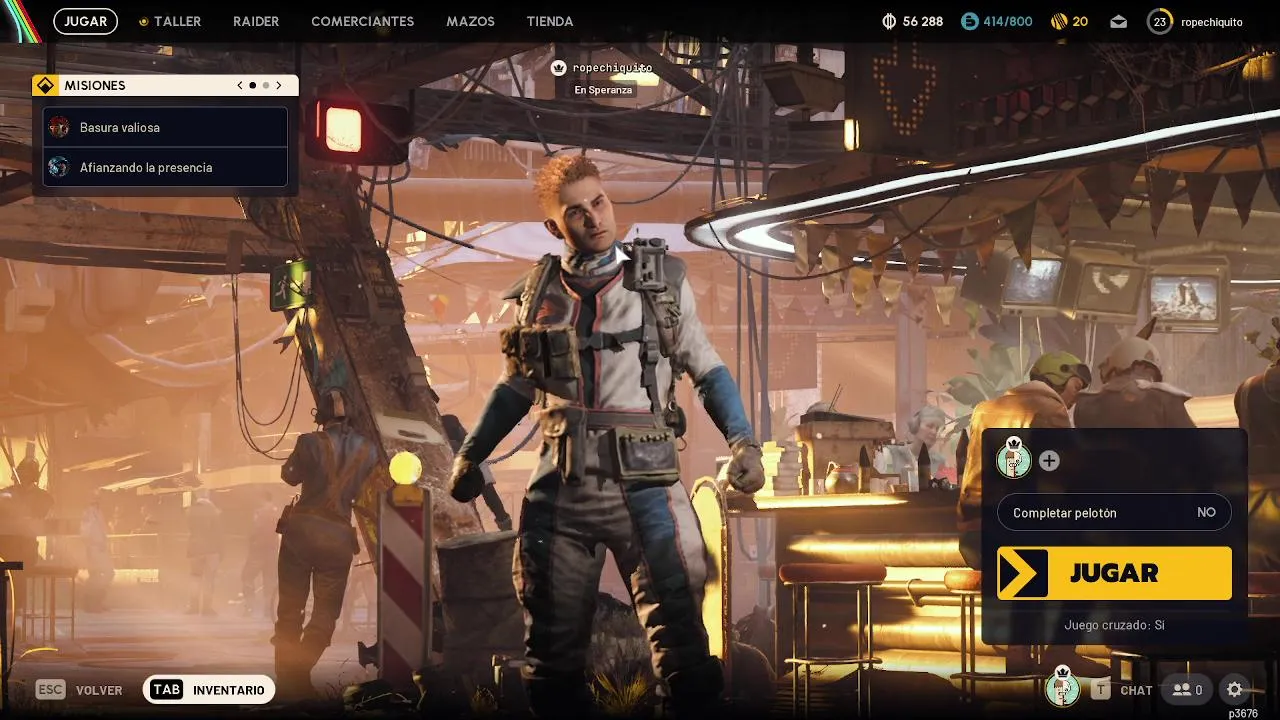Select the second missions page dot
The width and height of the screenshot is (1280, 720).
[x=265, y=86]
